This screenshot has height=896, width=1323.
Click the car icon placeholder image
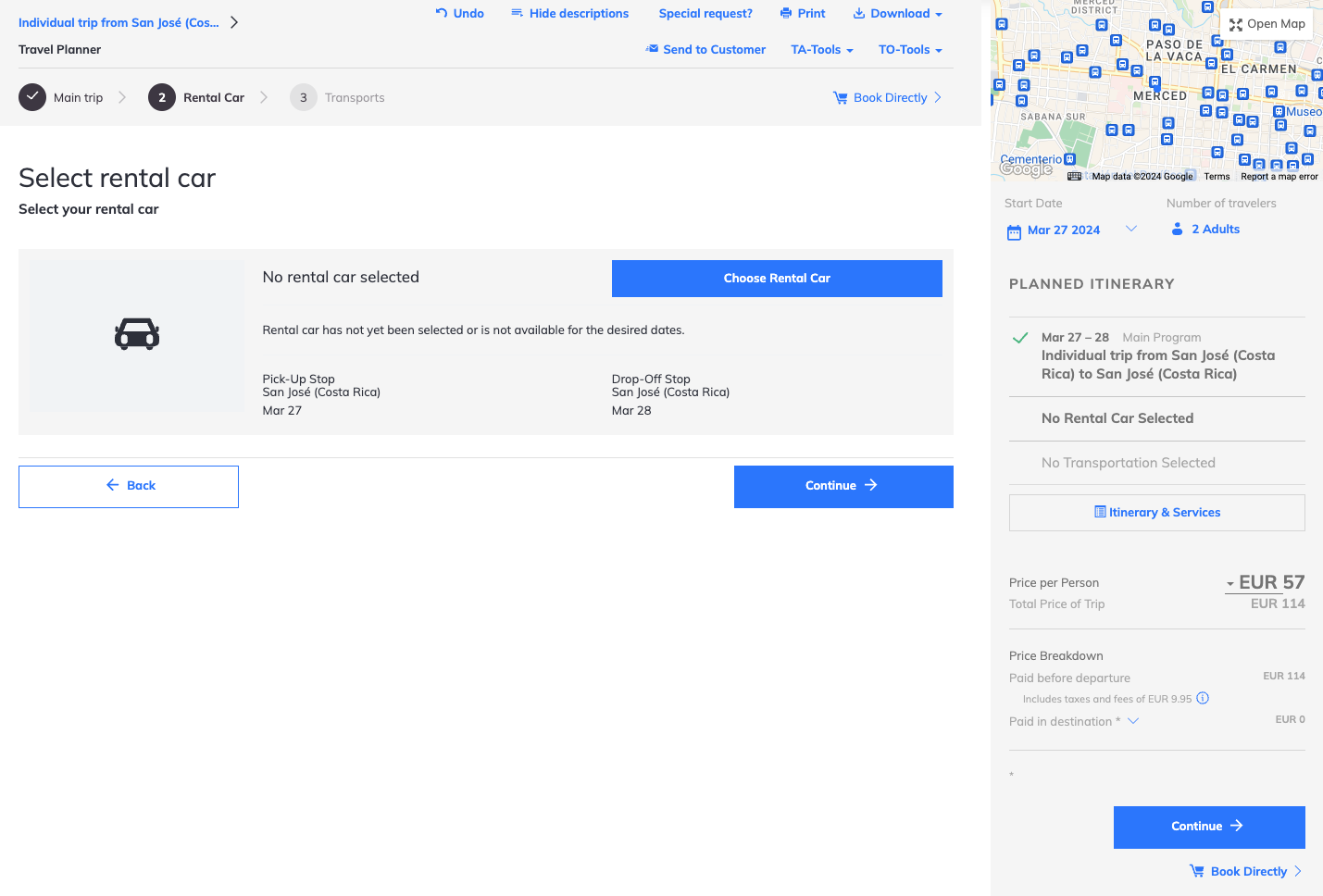(137, 333)
